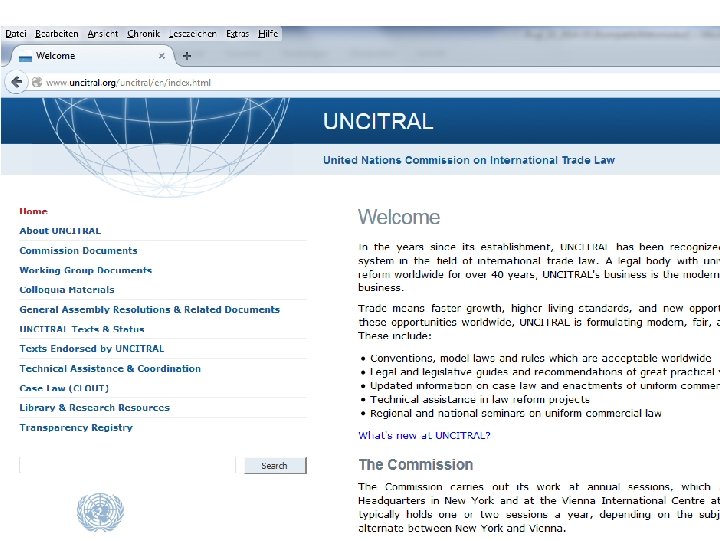Open the Extras menu
The height and width of the screenshot is (540, 720).
(x=237, y=34)
